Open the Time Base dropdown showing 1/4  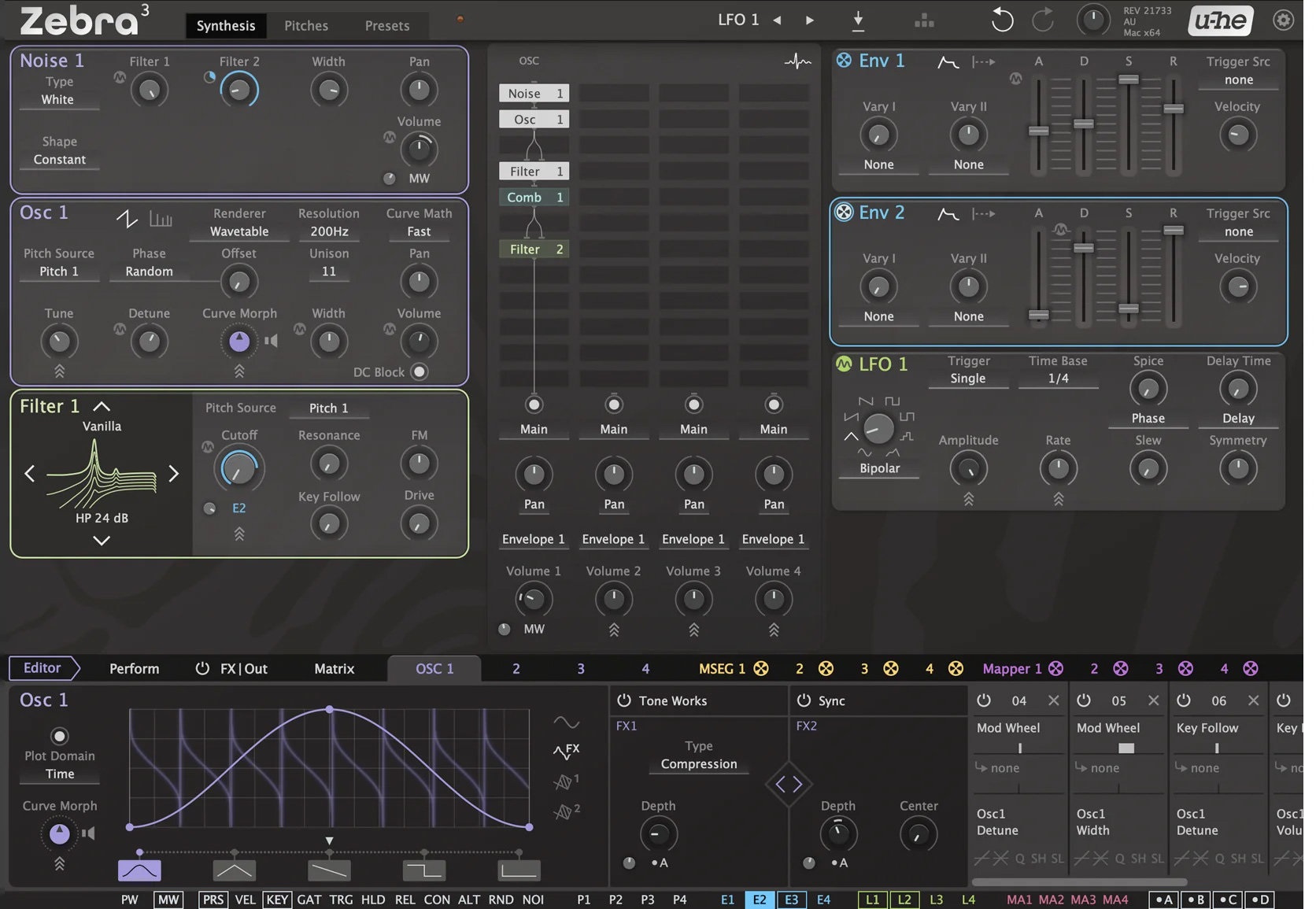click(1058, 379)
